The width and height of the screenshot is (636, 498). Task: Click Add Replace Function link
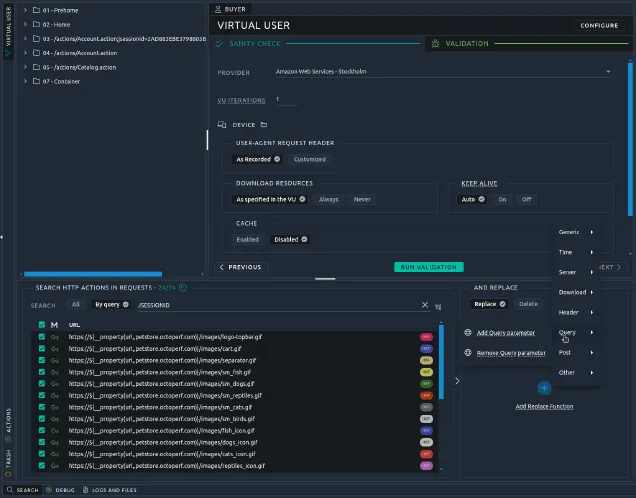click(544, 406)
